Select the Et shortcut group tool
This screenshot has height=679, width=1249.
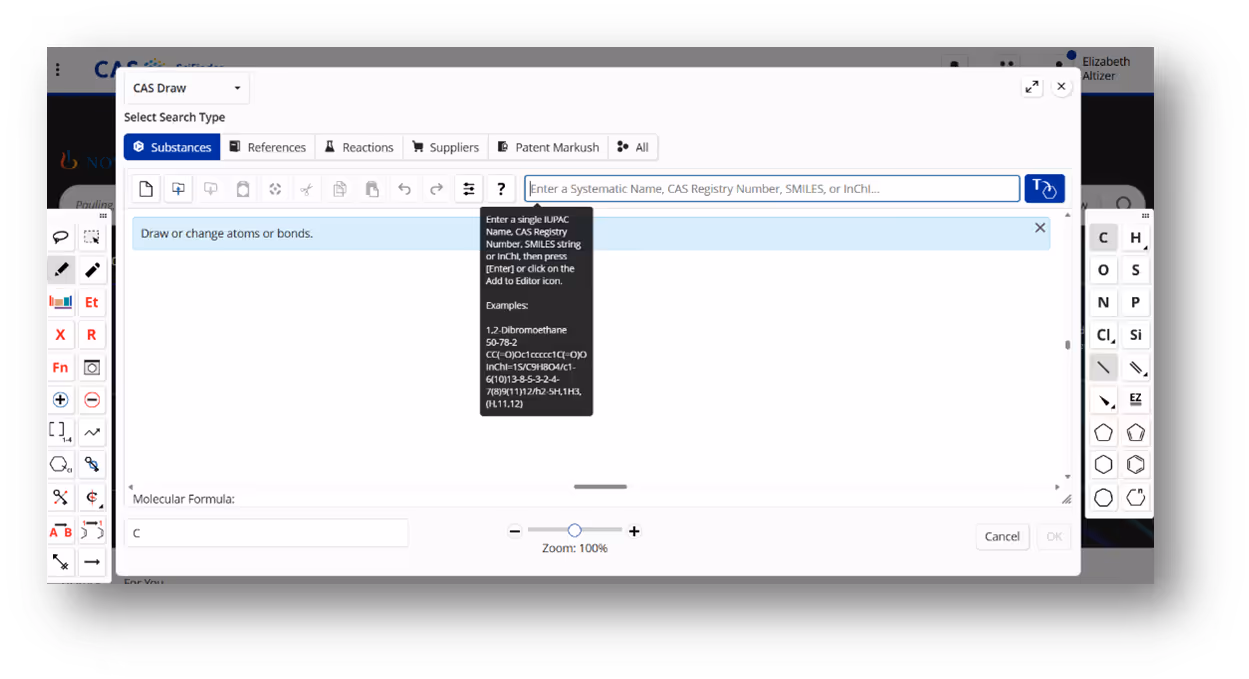click(x=92, y=302)
